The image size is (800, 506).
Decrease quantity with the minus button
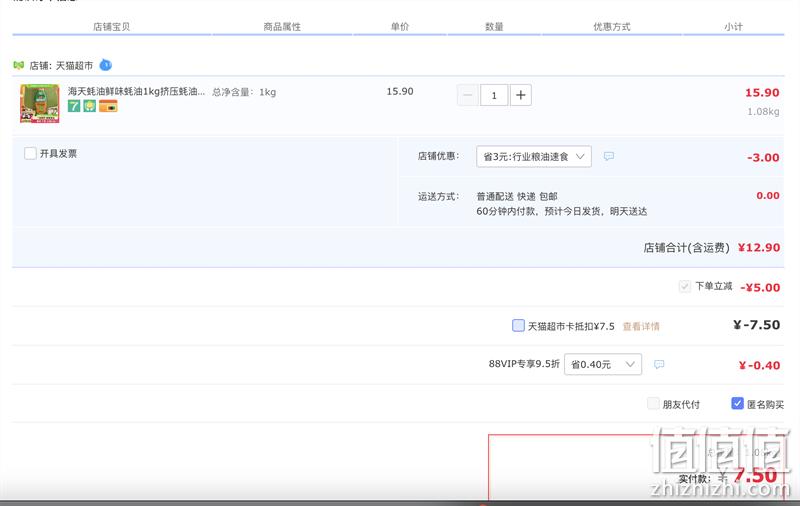click(x=467, y=95)
